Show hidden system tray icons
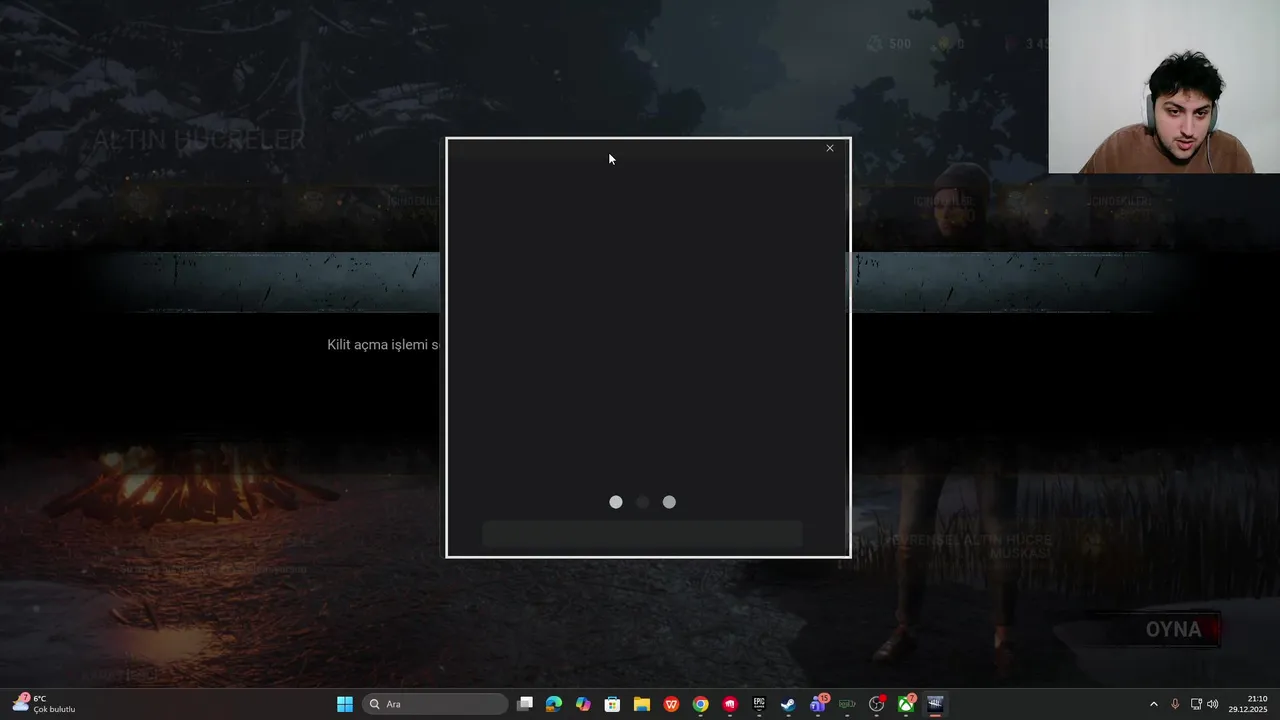1280x720 pixels. [1153, 704]
